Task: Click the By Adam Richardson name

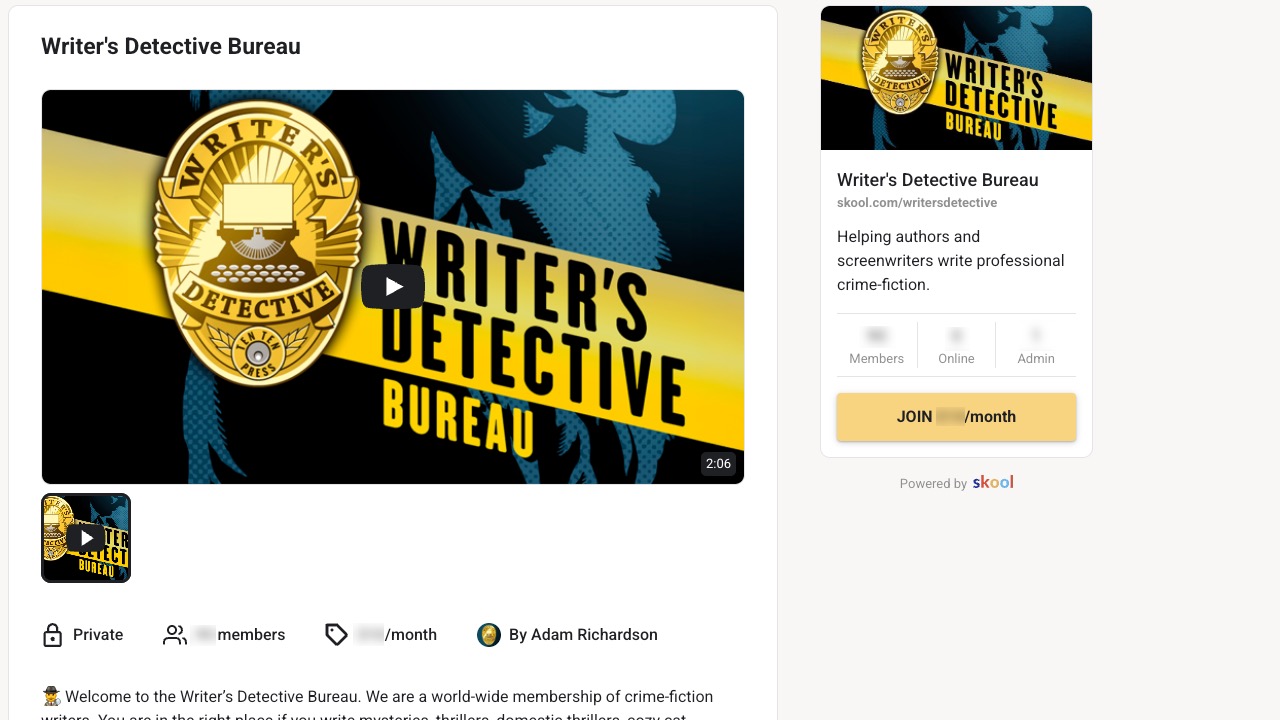Action: pos(583,635)
